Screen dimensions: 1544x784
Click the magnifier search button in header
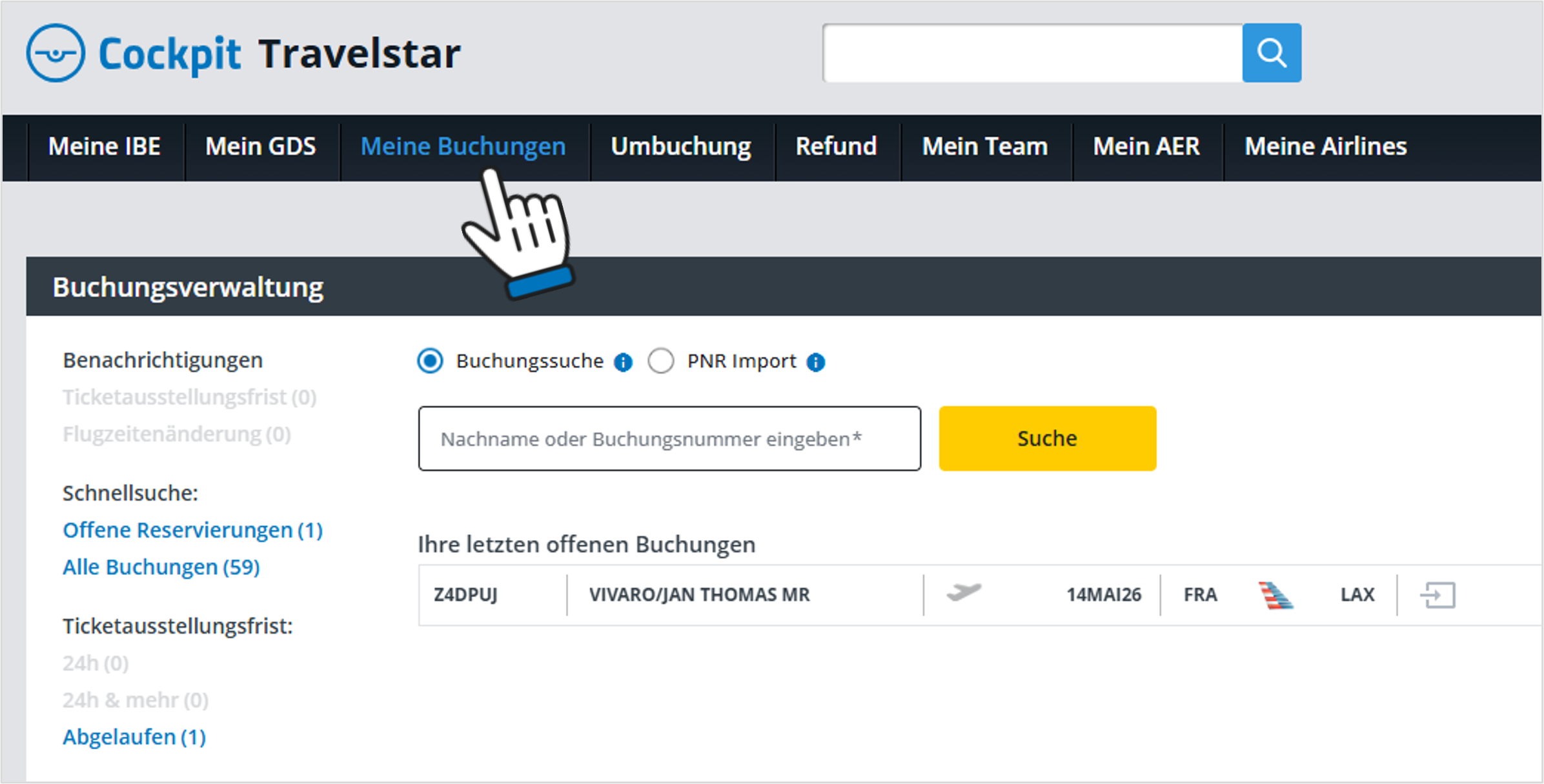pos(1271,53)
